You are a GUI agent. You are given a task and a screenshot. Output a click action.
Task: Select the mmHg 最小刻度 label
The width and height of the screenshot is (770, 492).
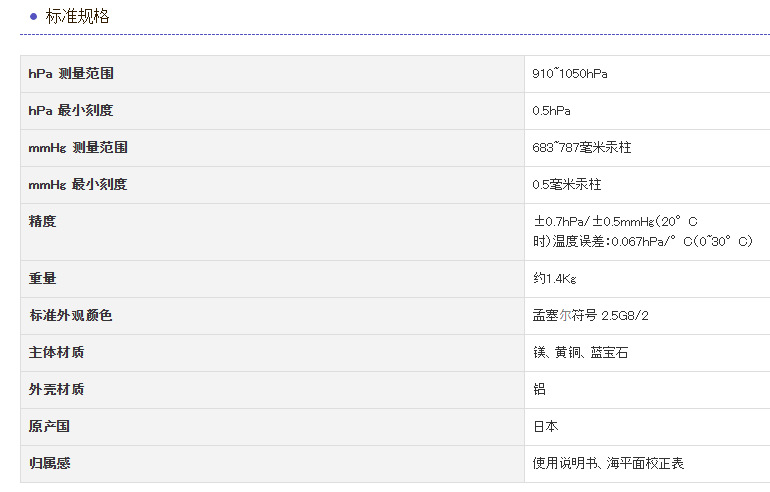[x=77, y=185]
